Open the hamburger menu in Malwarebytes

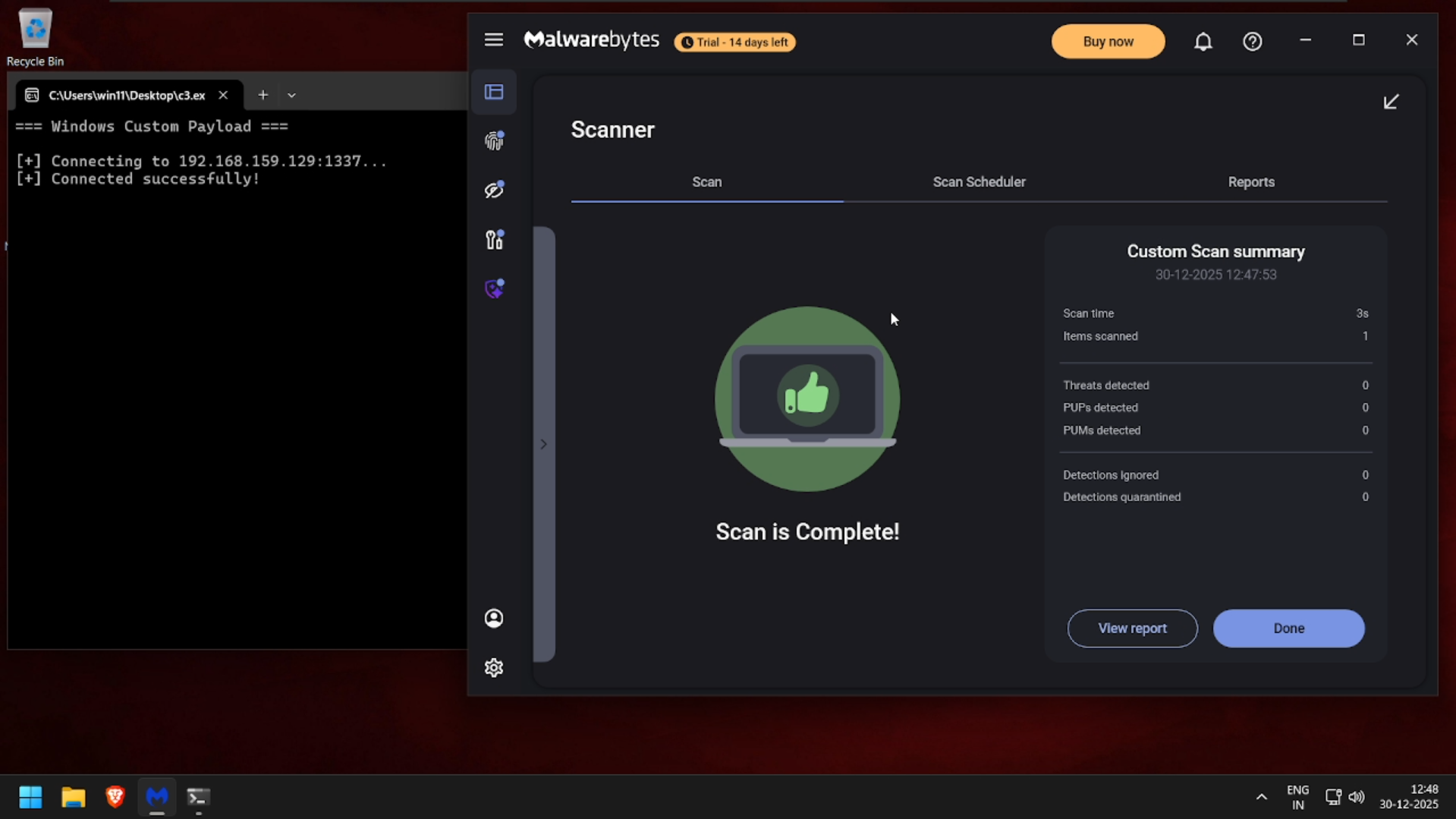coord(494,39)
